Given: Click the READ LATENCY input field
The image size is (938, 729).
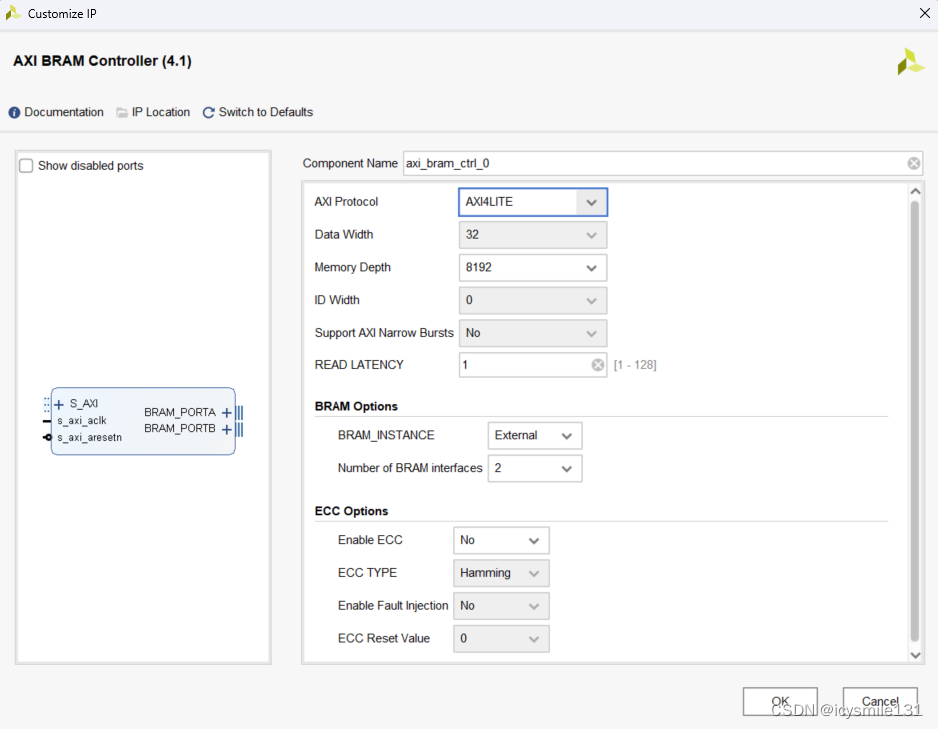Looking at the screenshot, I should point(532,365).
